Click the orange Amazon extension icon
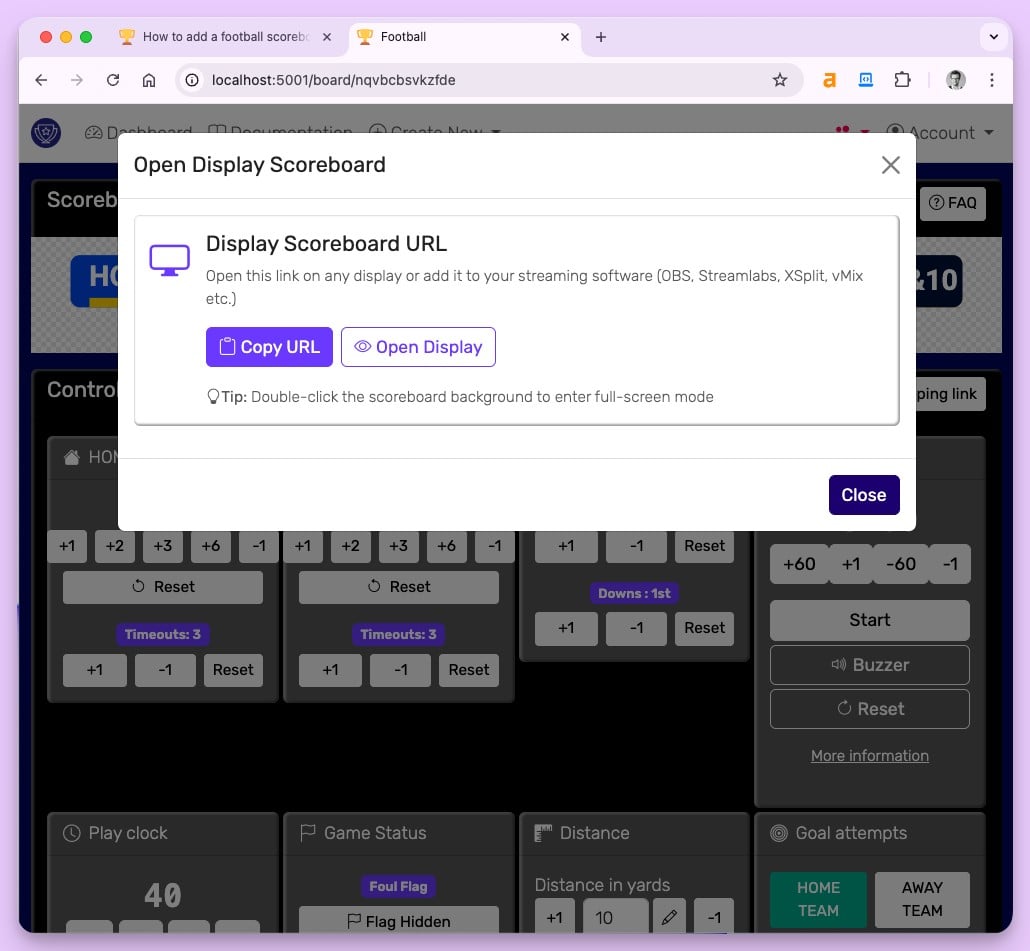 click(x=829, y=80)
